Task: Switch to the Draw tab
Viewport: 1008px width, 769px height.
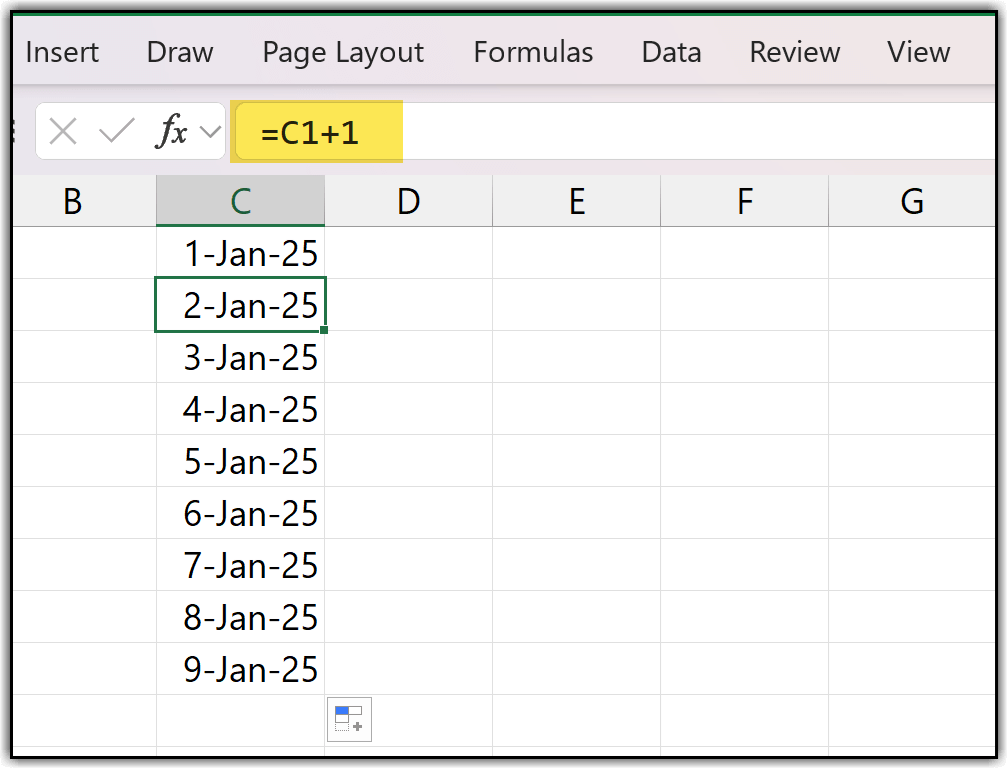Action: tap(180, 52)
